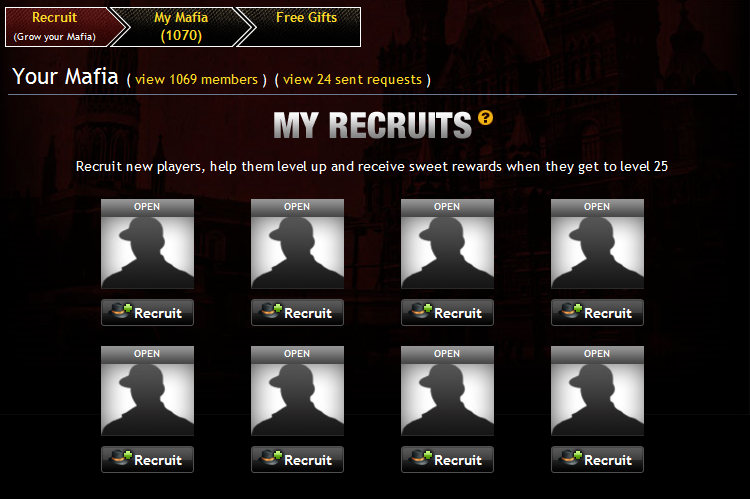Click the bottom-row fourth Recruit button
Image resolution: width=750 pixels, height=499 pixels.
click(x=597, y=459)
